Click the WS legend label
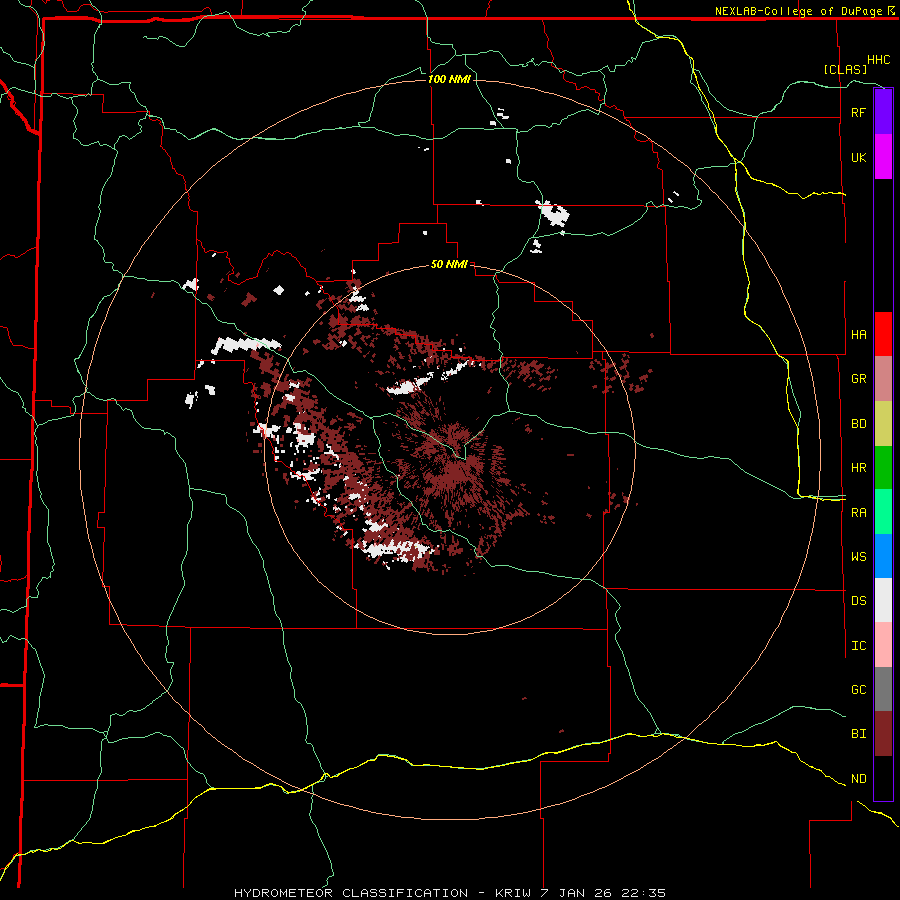Image resolution: width=900 pixels, height=900 pixels. coord(858,556)
